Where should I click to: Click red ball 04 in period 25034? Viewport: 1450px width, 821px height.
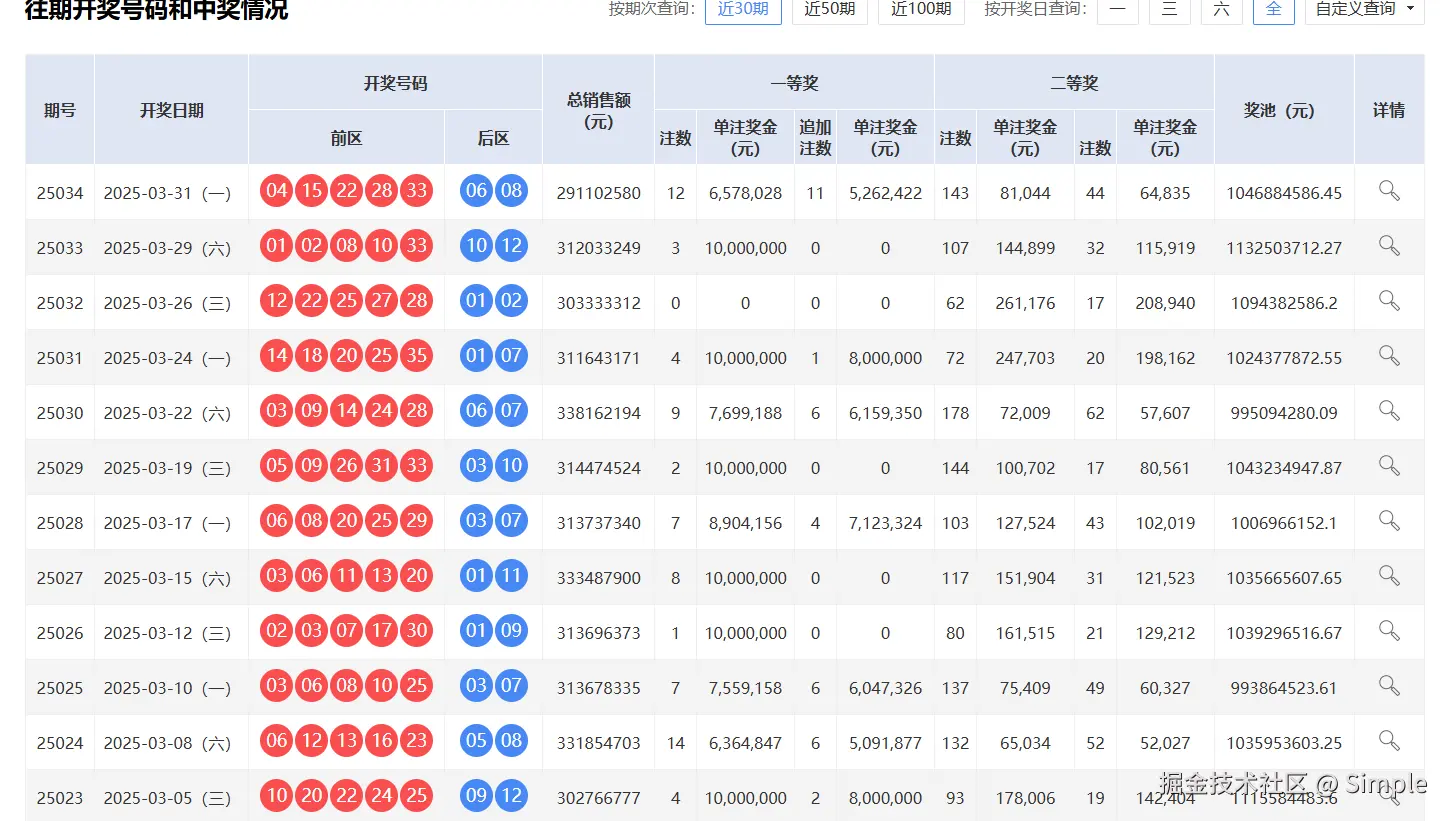tap(276, 190)
